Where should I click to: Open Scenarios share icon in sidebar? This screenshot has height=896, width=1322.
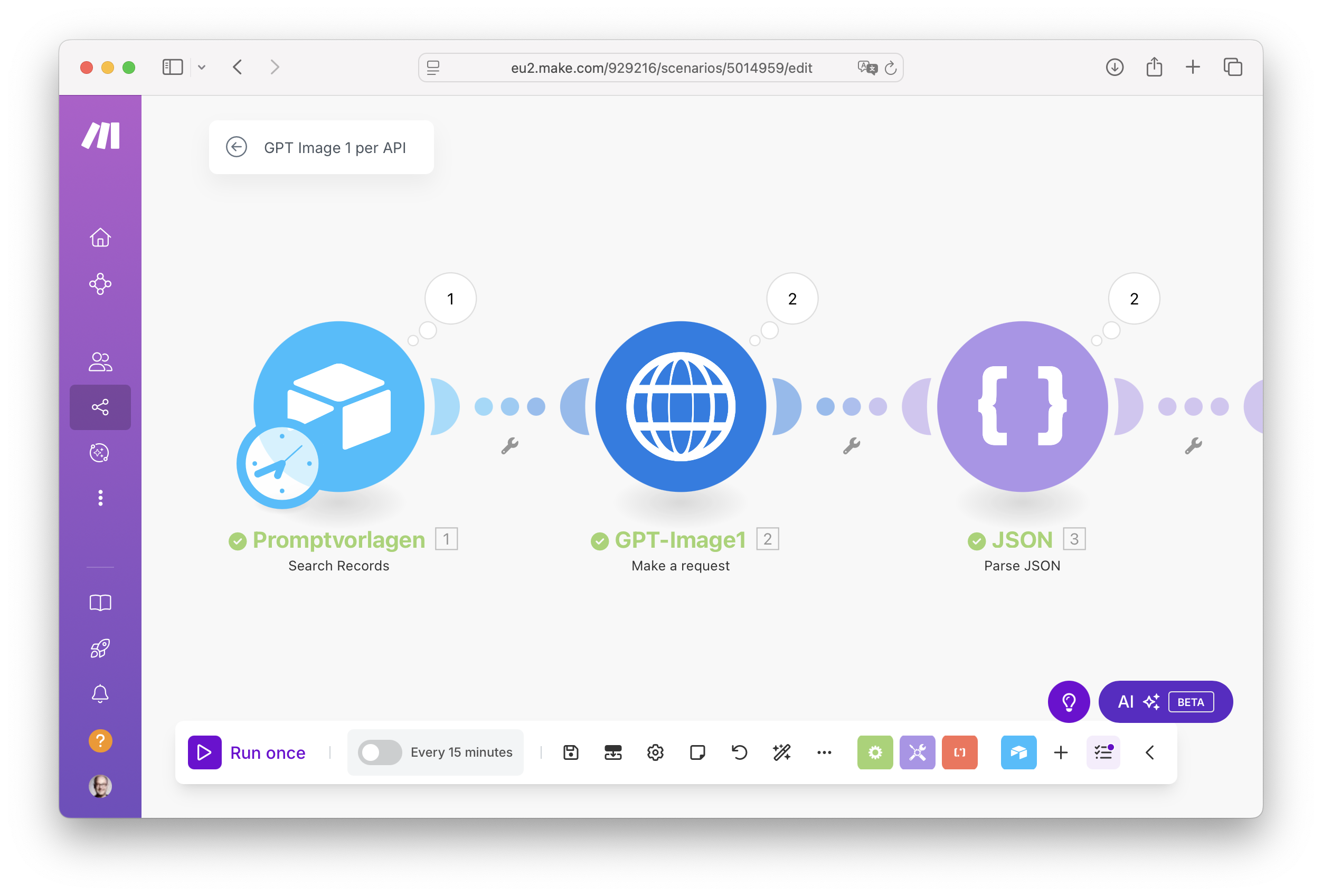[x=100, y=407]
